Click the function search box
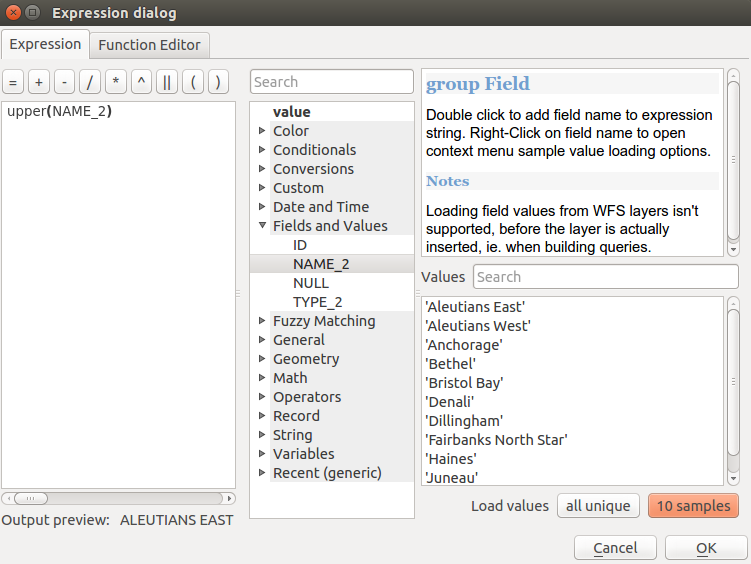Viewport: 751px width, 564px height. pos(331,82)
